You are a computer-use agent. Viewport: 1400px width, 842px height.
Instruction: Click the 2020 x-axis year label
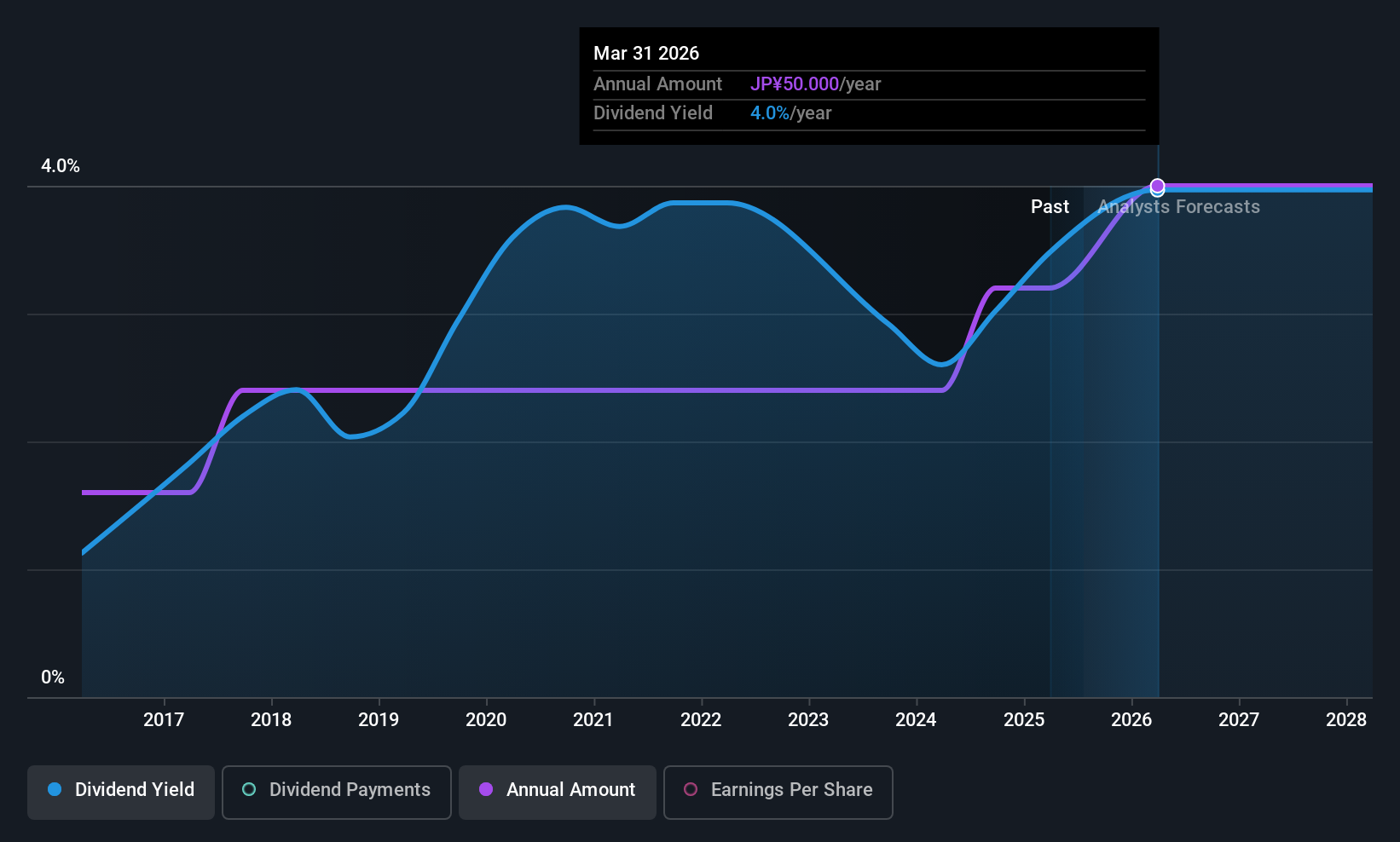click(486, 720)
